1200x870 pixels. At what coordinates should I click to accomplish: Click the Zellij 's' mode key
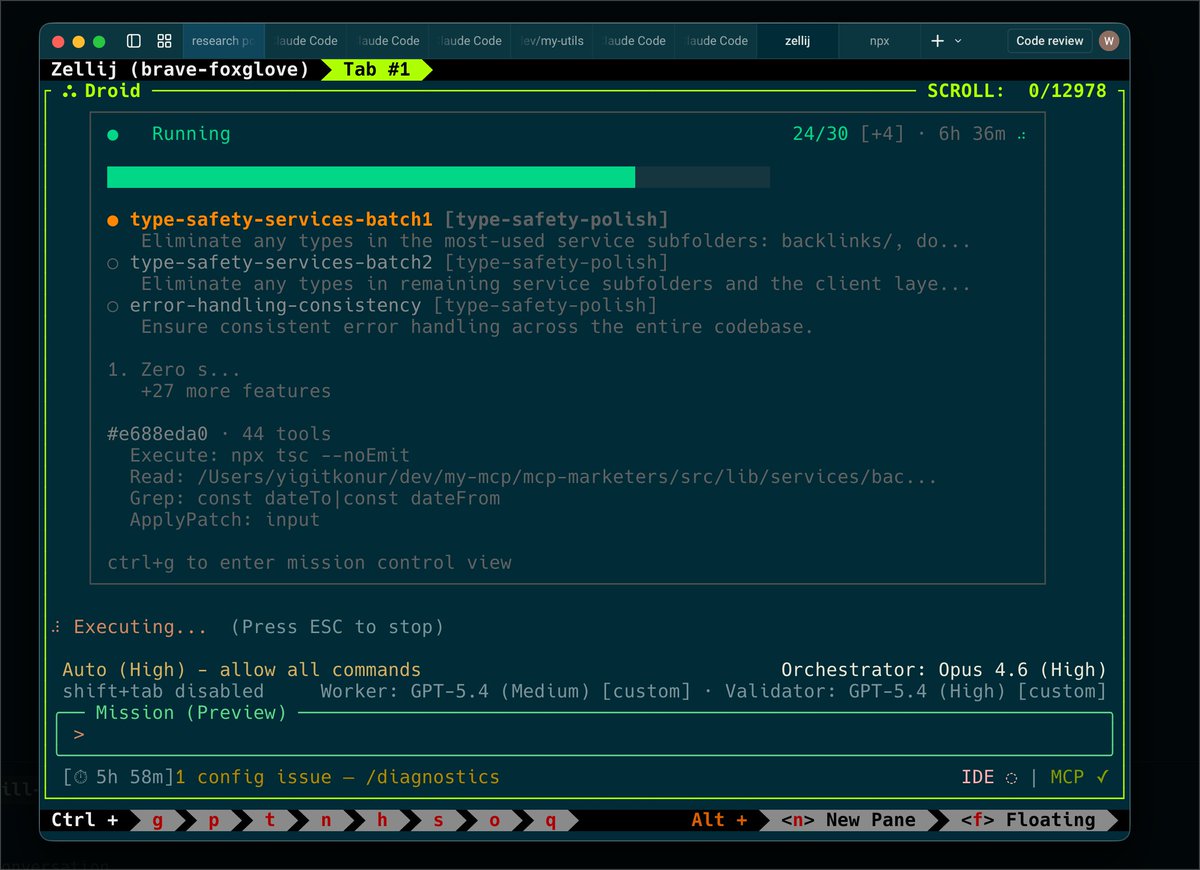click(x=438, y=820)
